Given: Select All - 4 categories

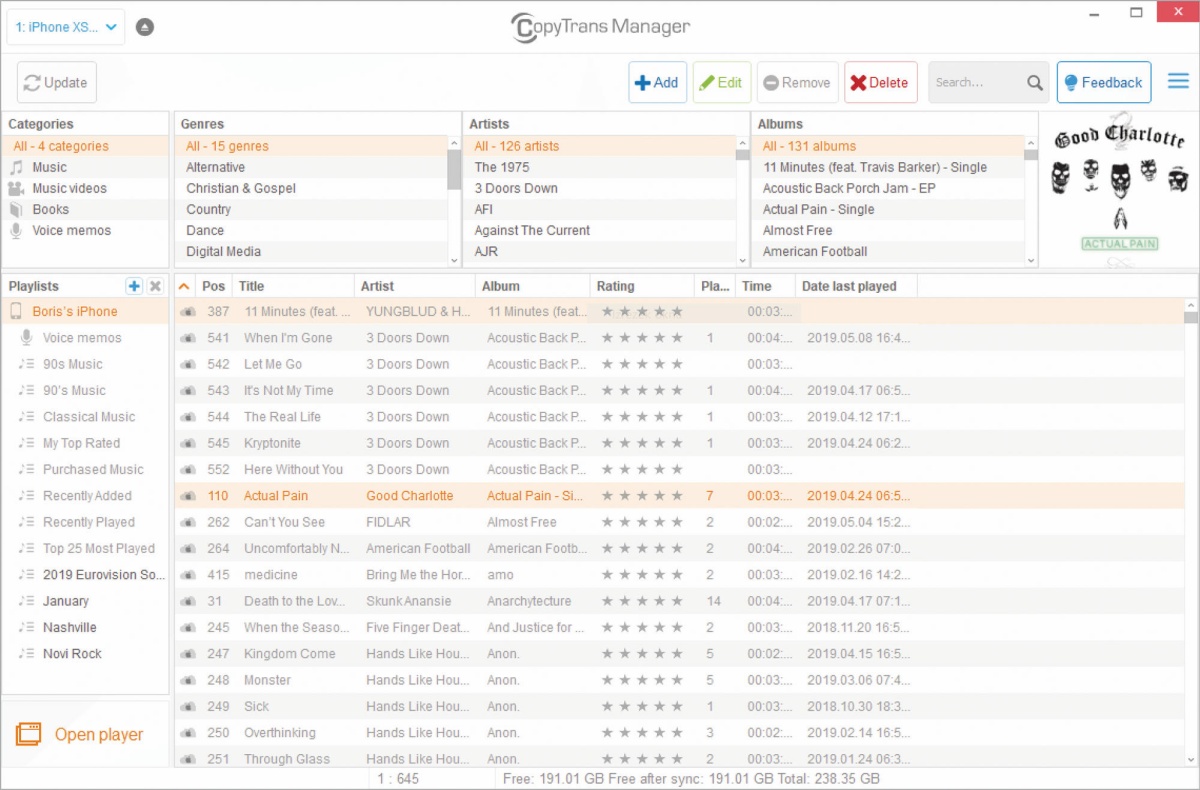Looking at the screenshot, I should coord(86,146).
